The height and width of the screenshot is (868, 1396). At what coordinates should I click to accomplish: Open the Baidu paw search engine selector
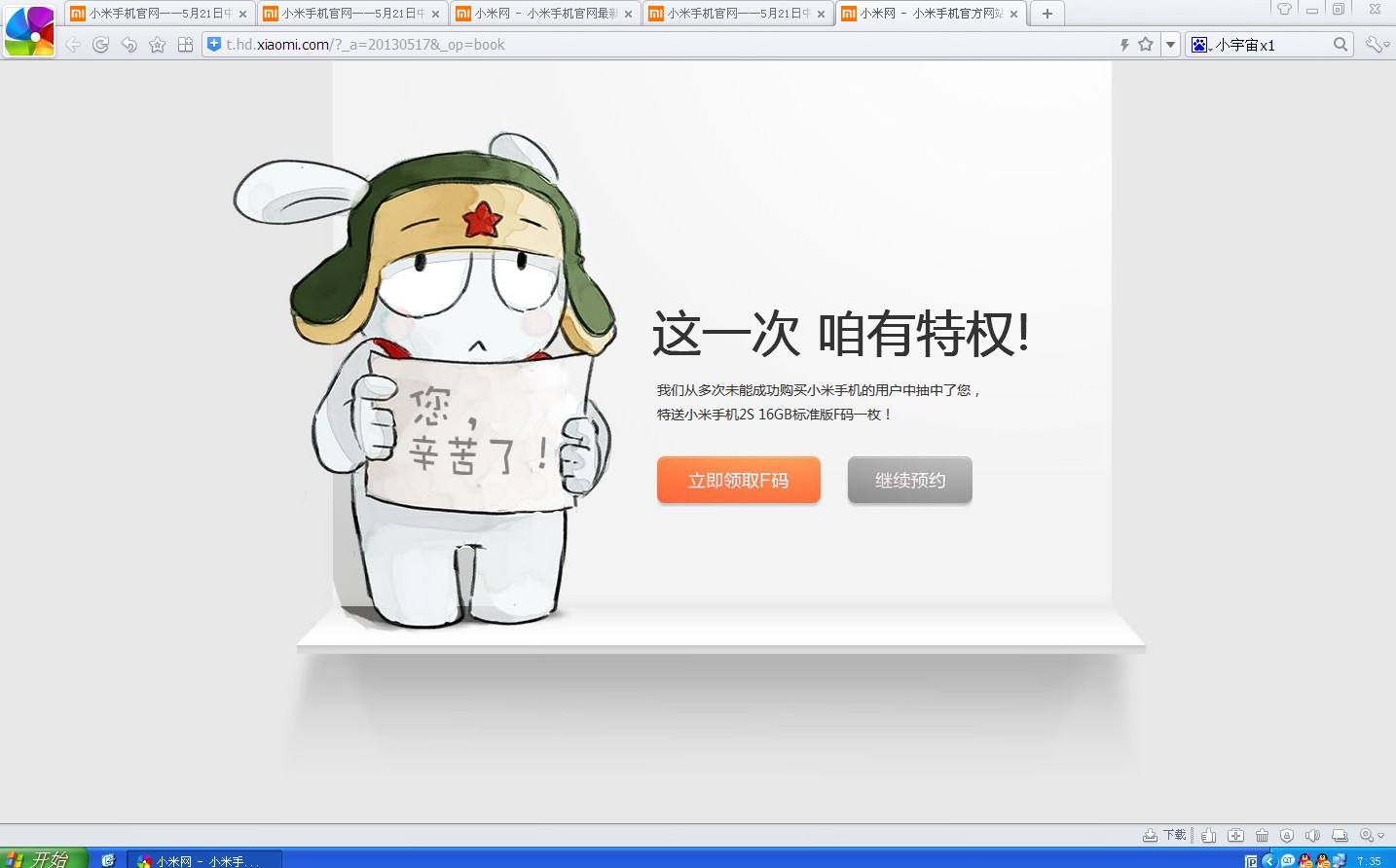(x=1201, y=45)
